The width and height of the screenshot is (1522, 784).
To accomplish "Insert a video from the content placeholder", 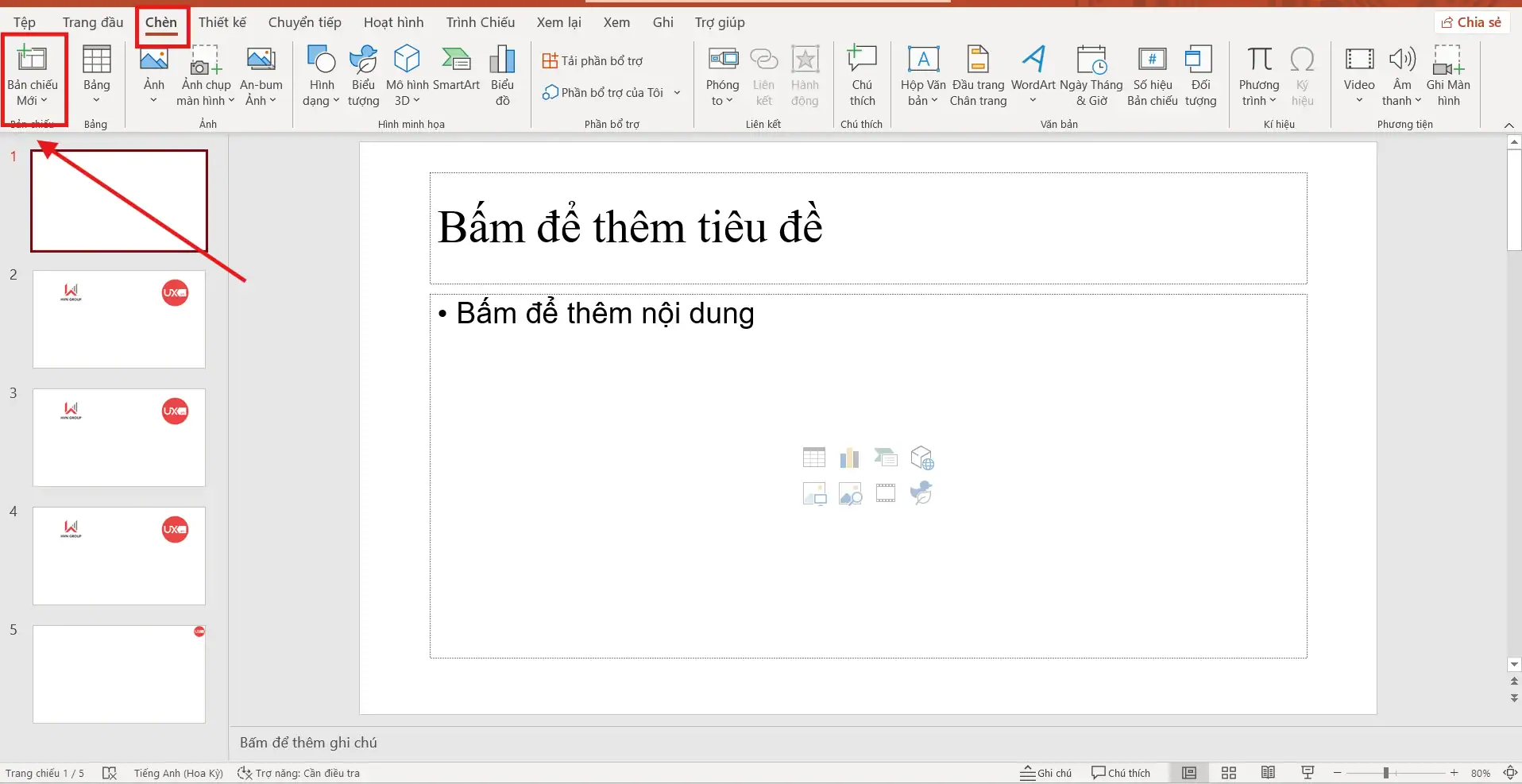I will (885, 492).
